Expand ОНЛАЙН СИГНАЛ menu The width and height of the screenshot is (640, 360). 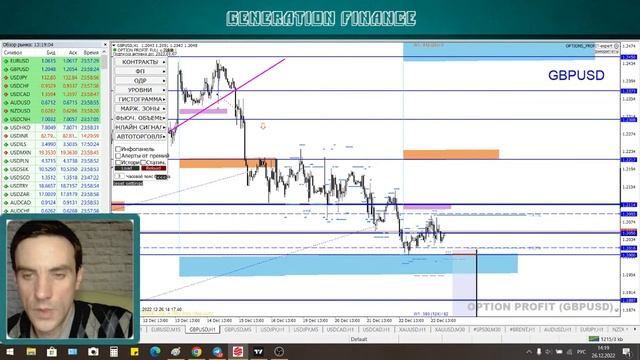pos(140,127)
